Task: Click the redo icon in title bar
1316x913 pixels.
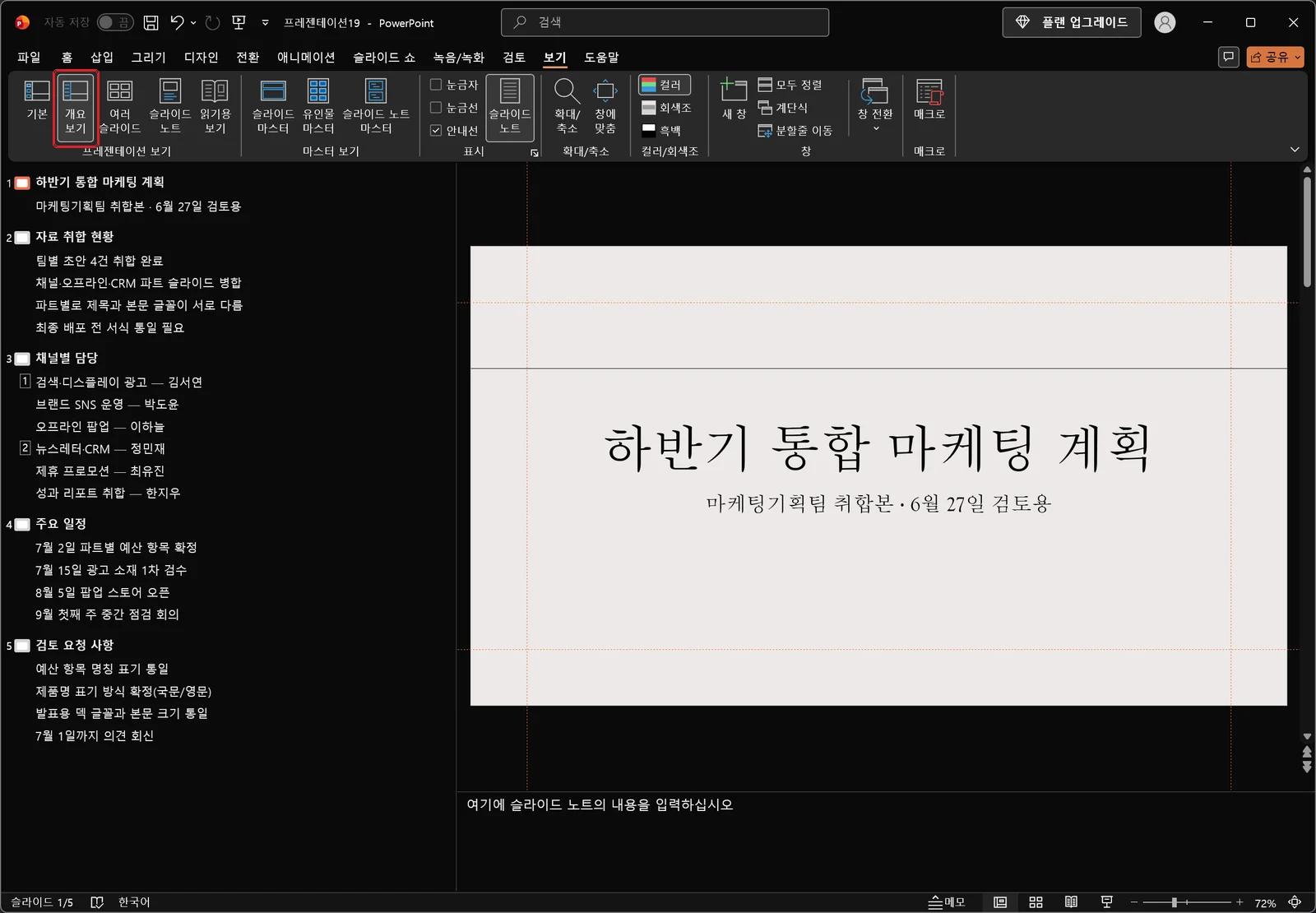Action: [x=213, y=23]
